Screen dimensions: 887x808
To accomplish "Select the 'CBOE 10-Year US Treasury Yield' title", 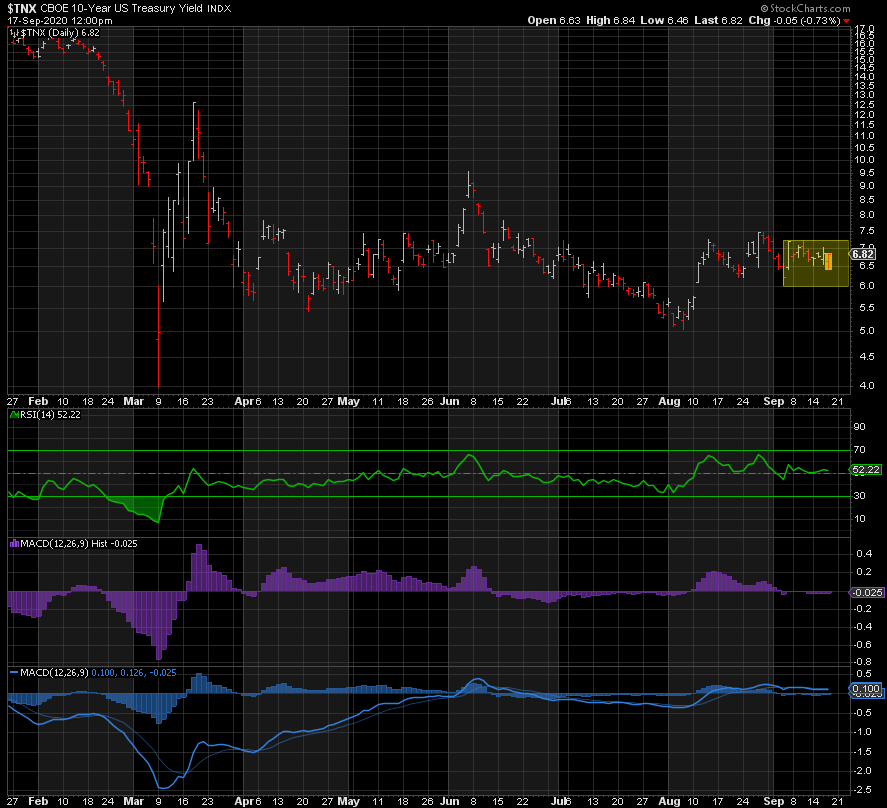I will click(x=122, y=8).
